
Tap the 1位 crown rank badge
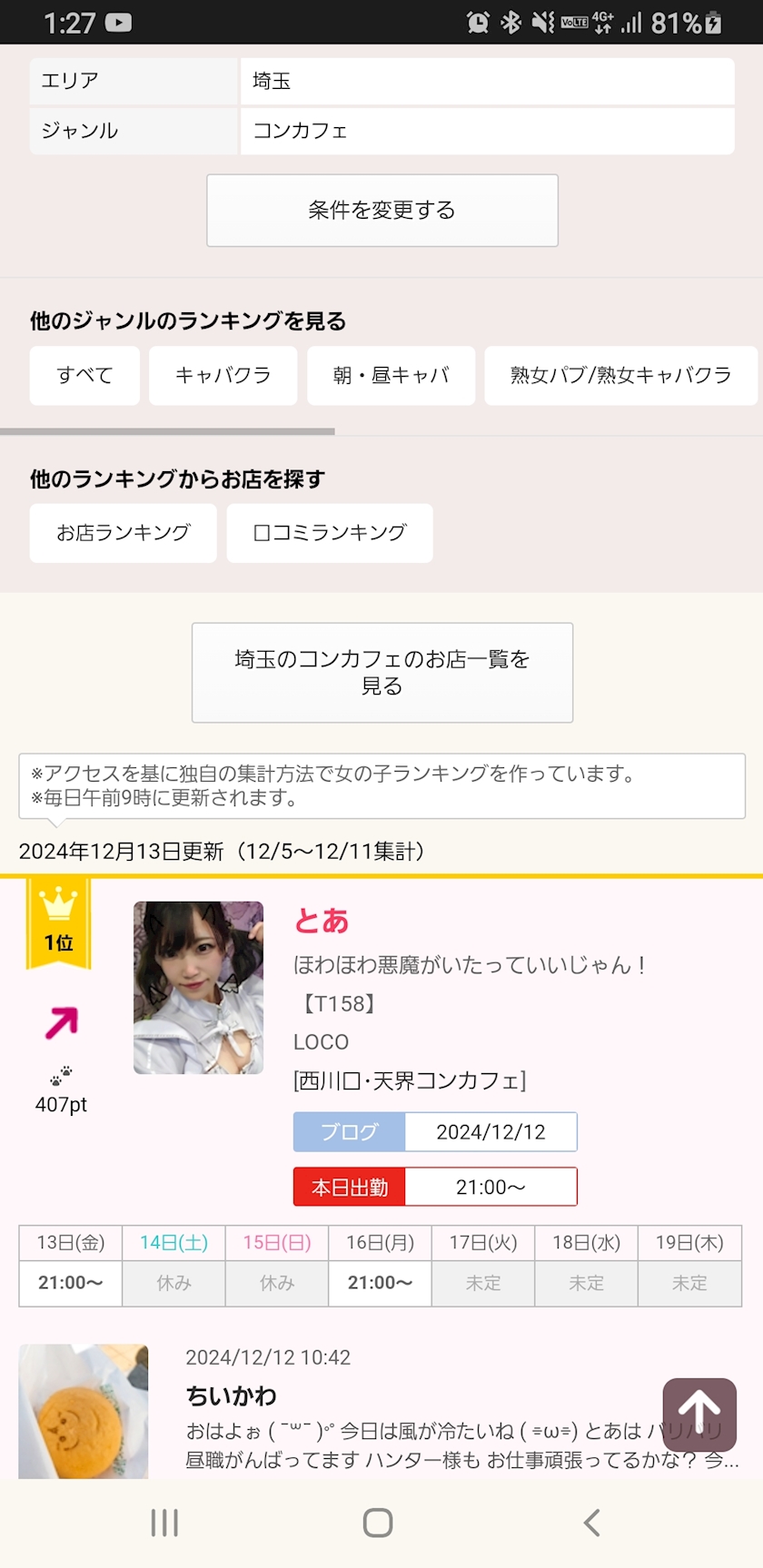59,922
